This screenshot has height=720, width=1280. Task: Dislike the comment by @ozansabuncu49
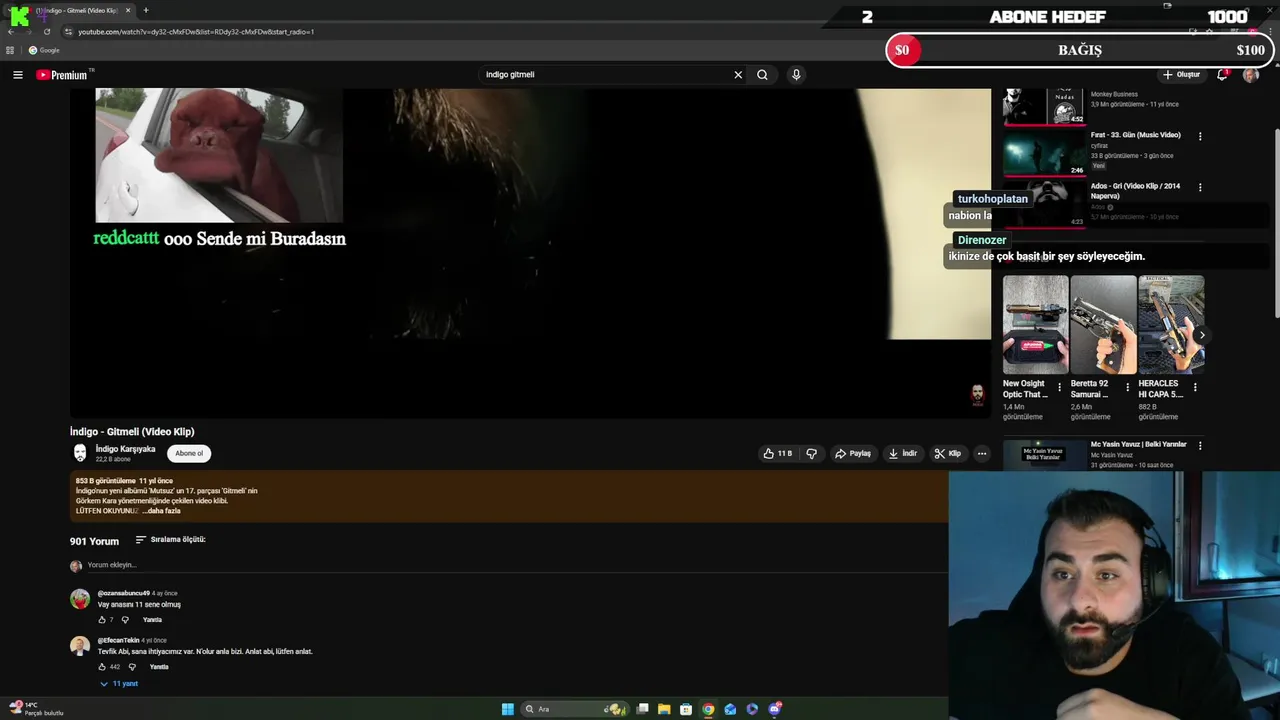pyautogui.click(x=125, y=620)
